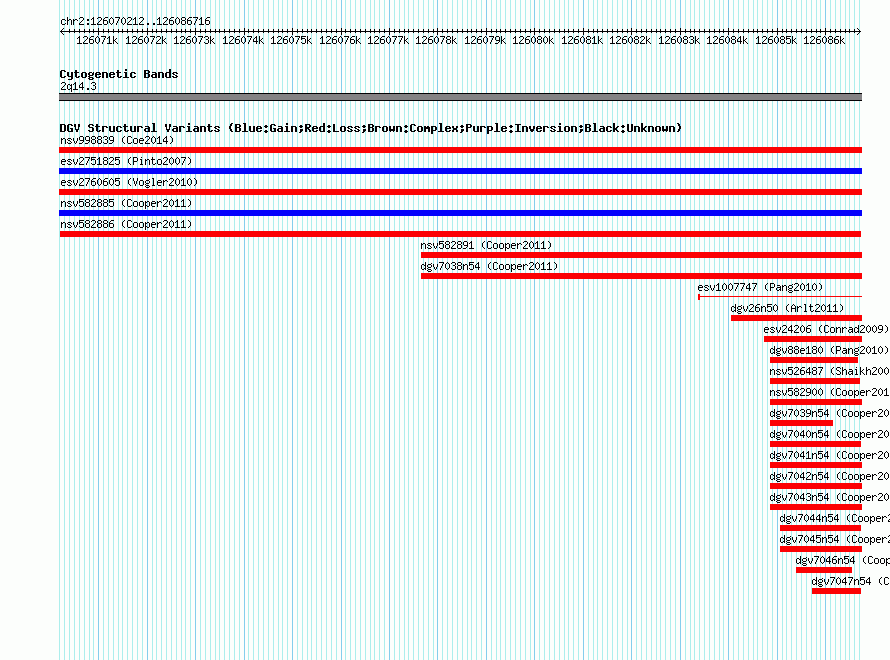Open dgv7045n54 variant label
The width and height of the screenshot is (890, 660).
click(834, 539)
